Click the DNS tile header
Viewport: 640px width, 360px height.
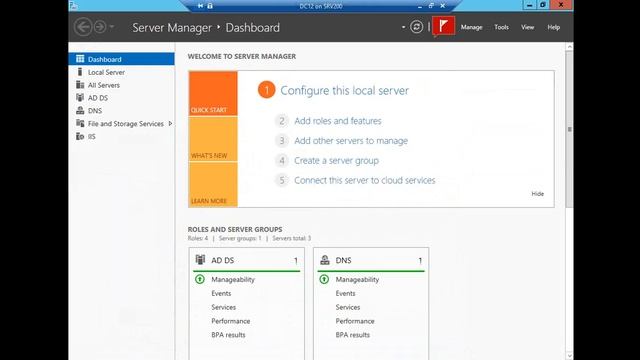(371, 260)
